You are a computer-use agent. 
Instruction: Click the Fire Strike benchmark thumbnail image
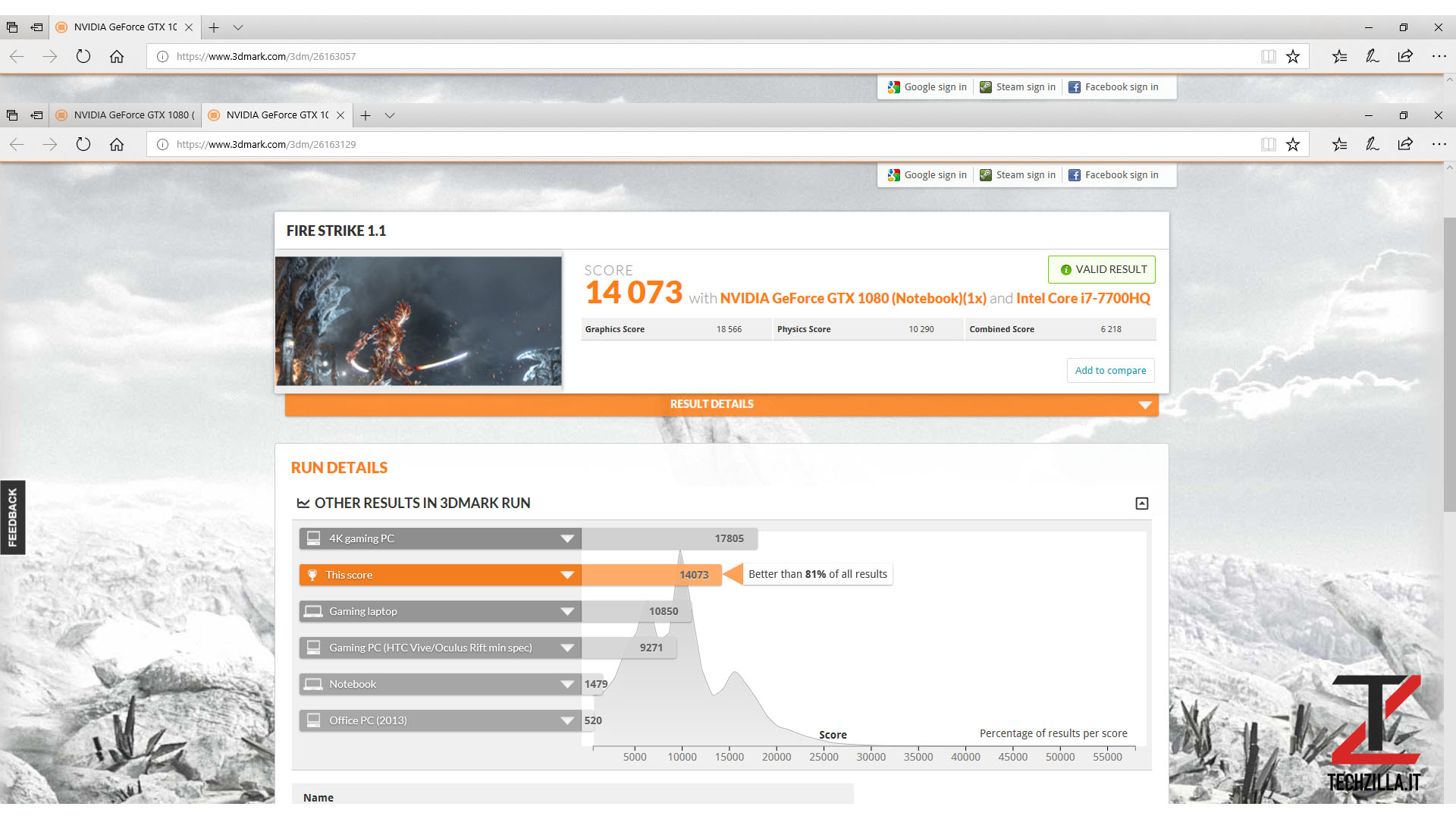419,321
